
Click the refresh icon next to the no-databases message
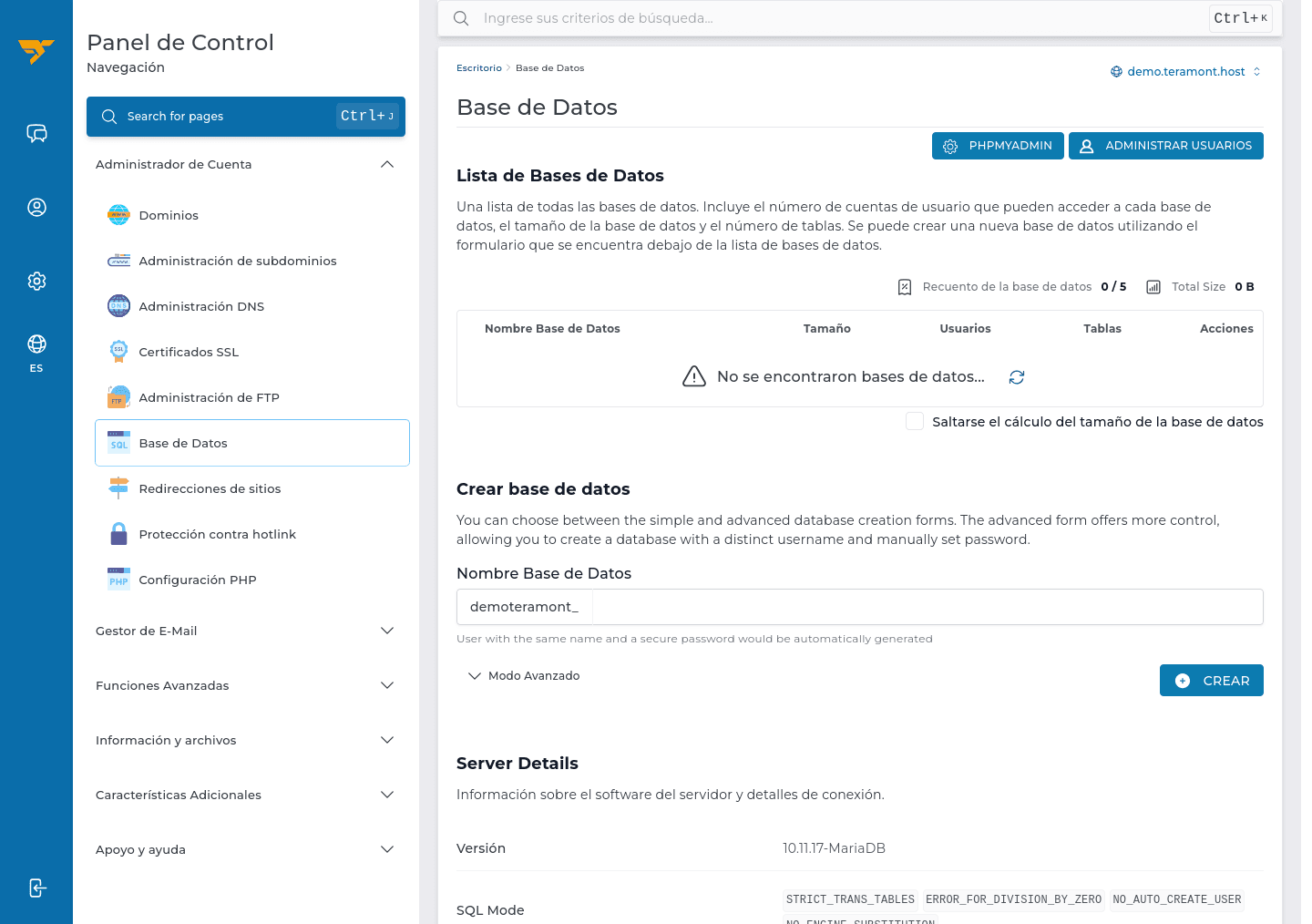click(x=1017, y=377)
